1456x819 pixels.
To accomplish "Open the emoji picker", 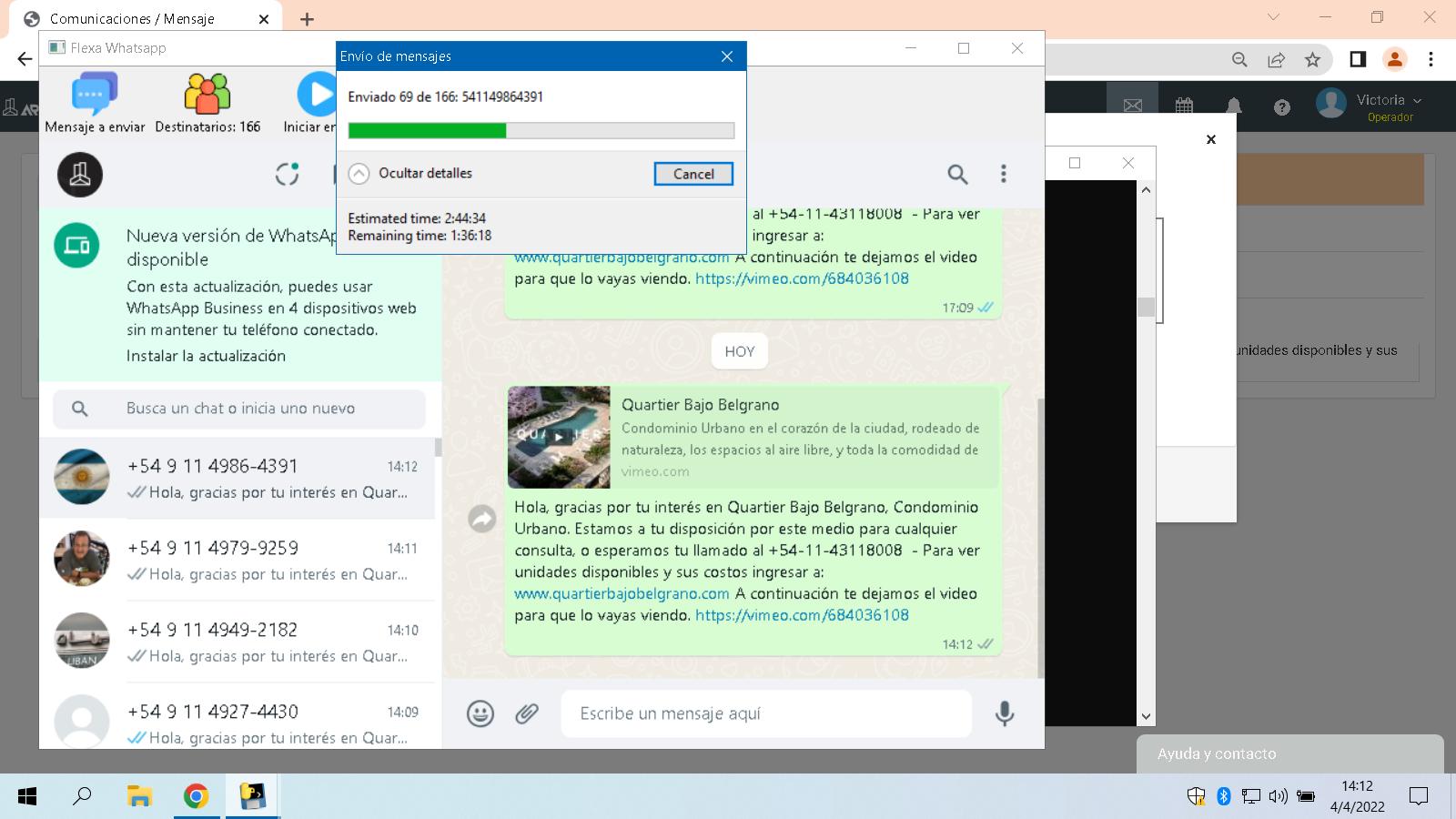I will (480, 713).
